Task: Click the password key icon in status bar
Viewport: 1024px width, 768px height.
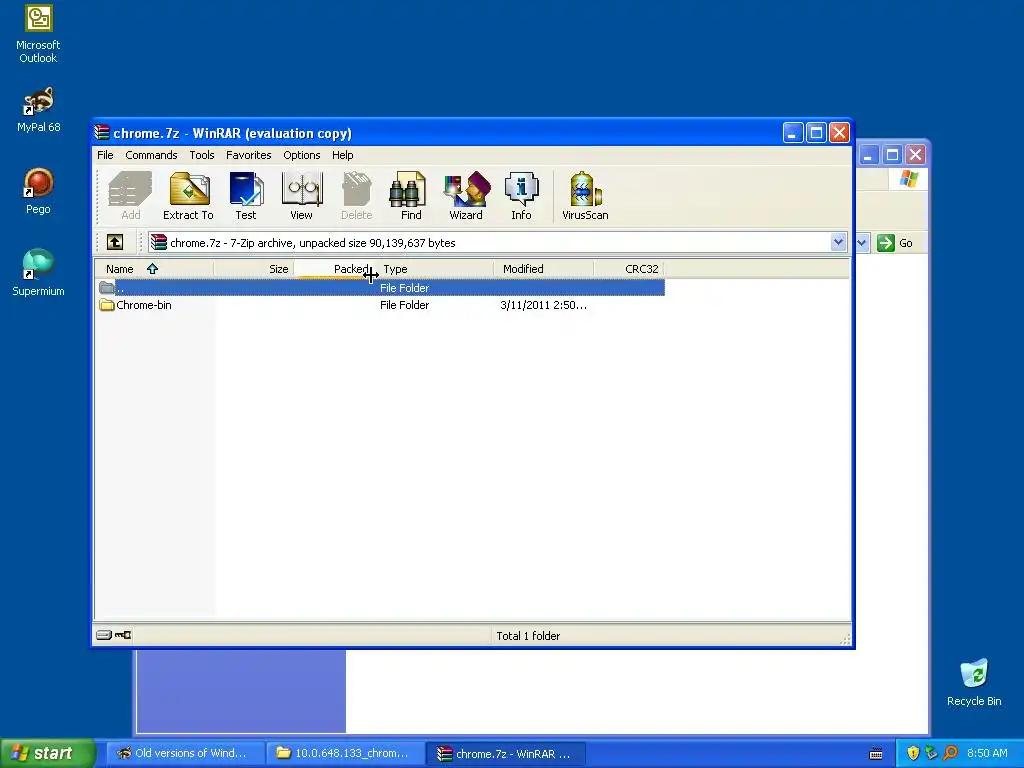Action: (123, 635)
